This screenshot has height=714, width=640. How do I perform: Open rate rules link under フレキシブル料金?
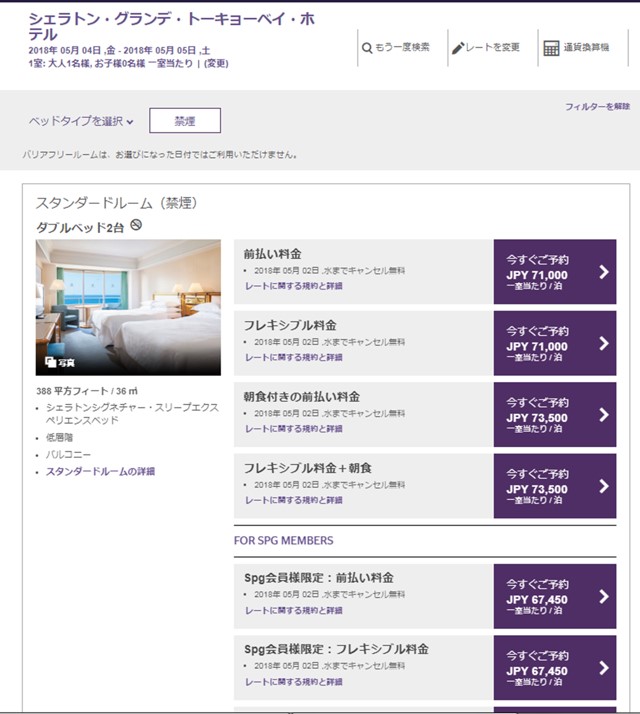coord(294,357)
